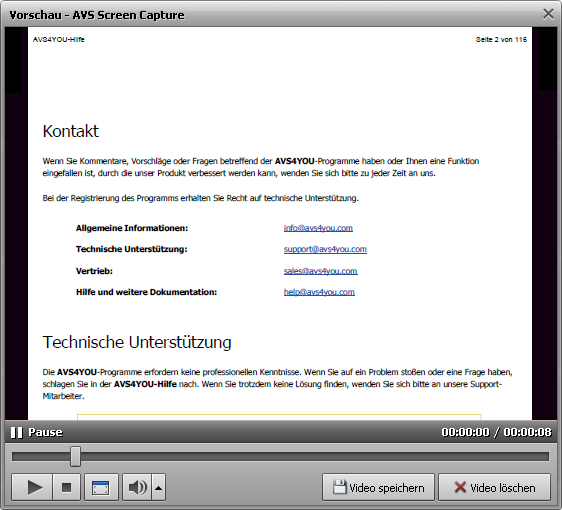Click the Pause status label
The width and height of the screenshot is (562, 510).
[x=46, y=432]
